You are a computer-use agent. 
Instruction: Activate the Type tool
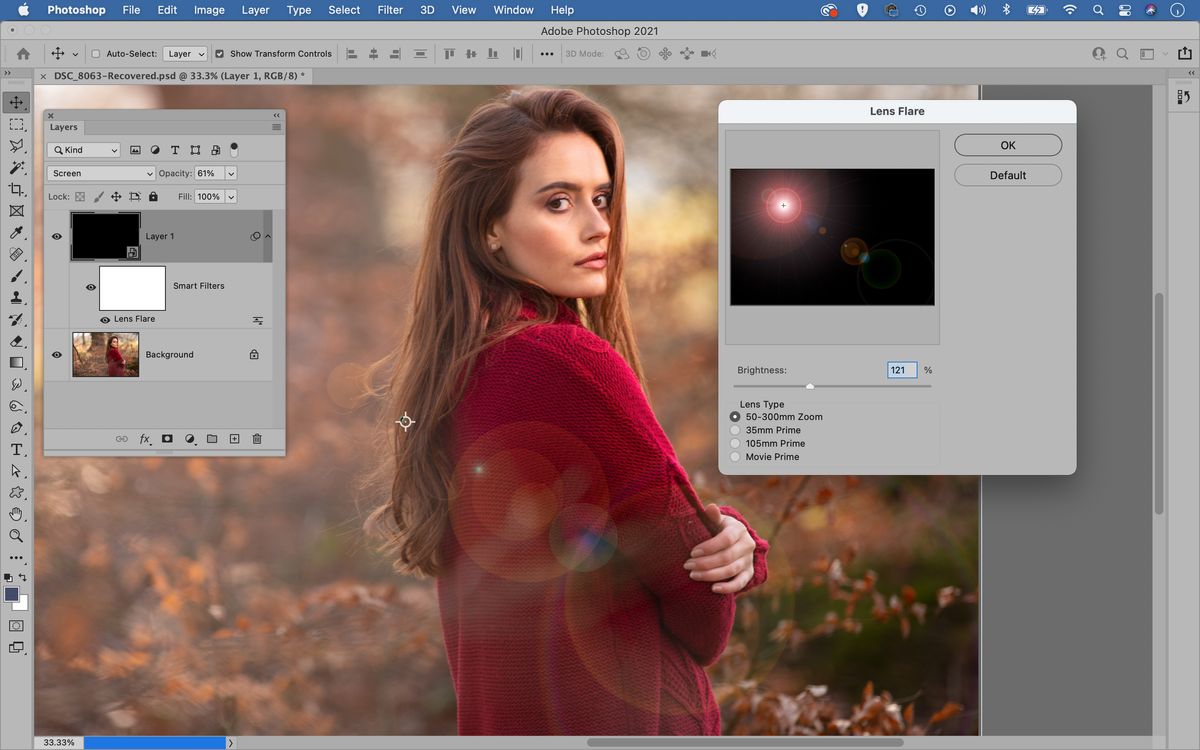[16, 449]
